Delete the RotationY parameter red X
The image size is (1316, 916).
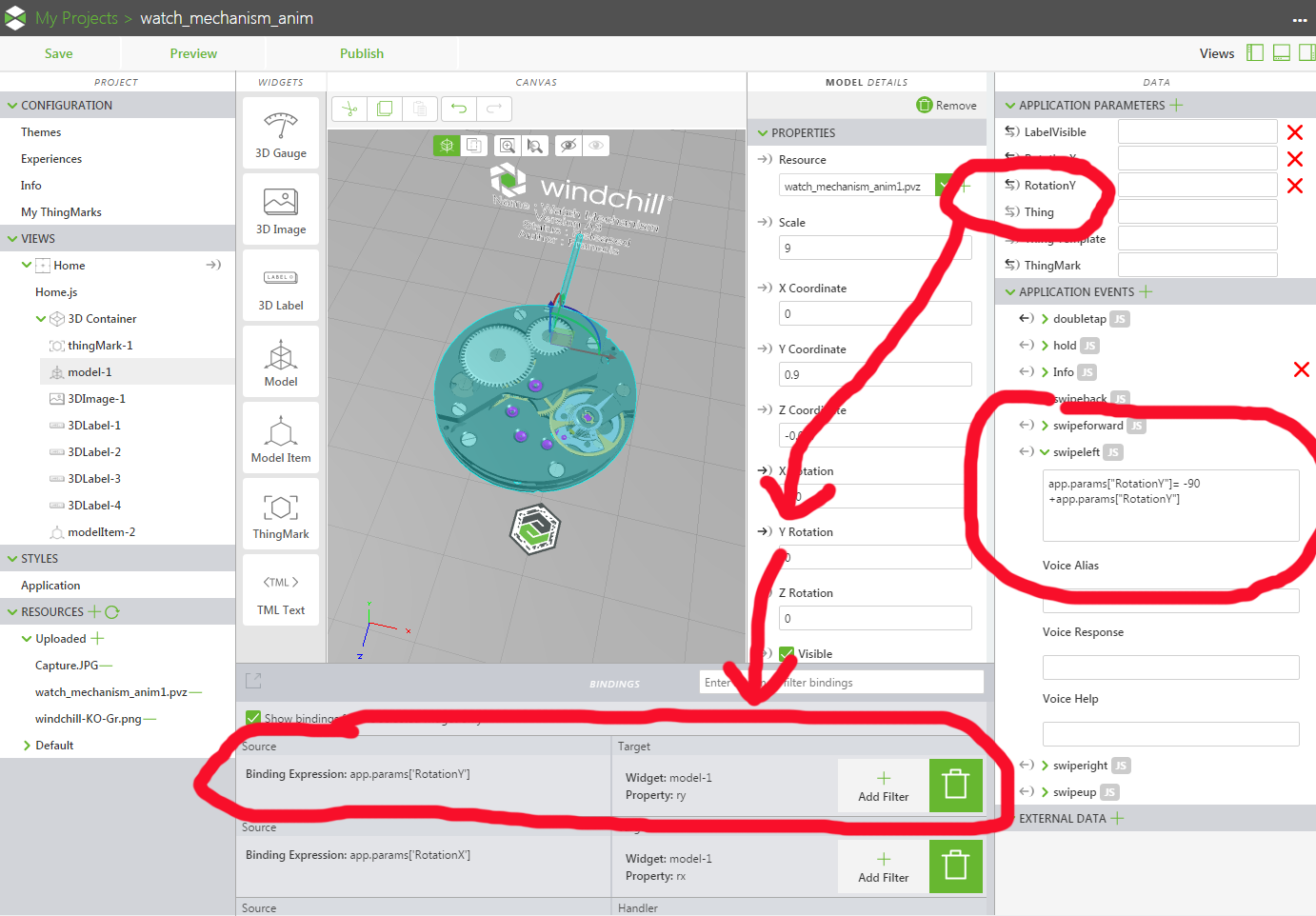click(x=1295, y=186)
